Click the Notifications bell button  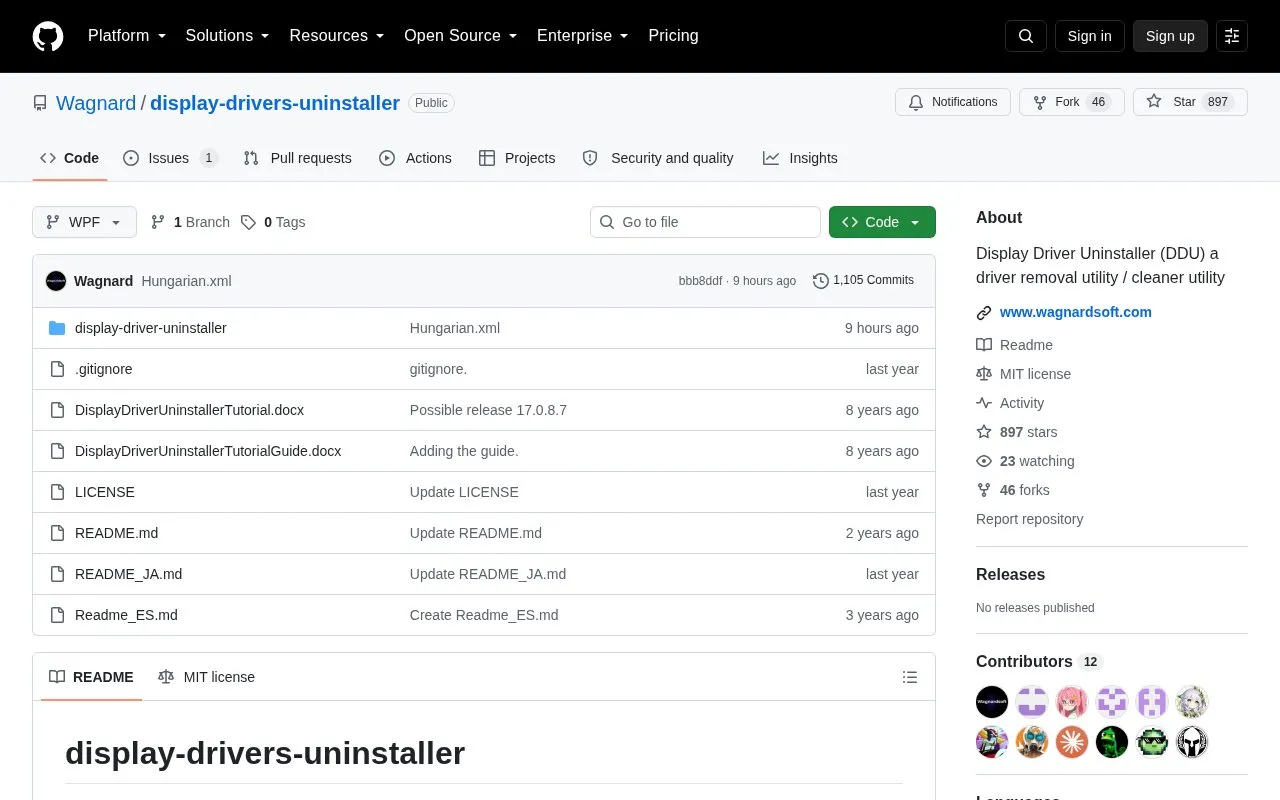[953, 102]
